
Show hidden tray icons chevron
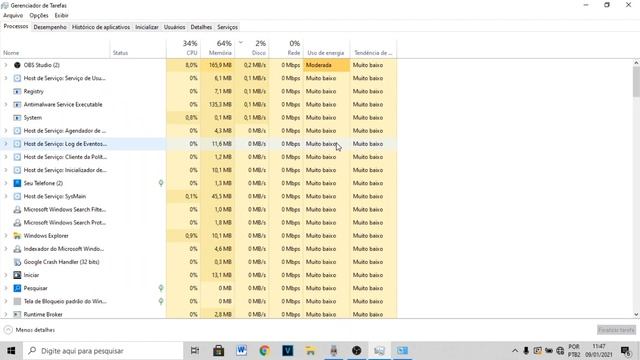click(515, 351)
